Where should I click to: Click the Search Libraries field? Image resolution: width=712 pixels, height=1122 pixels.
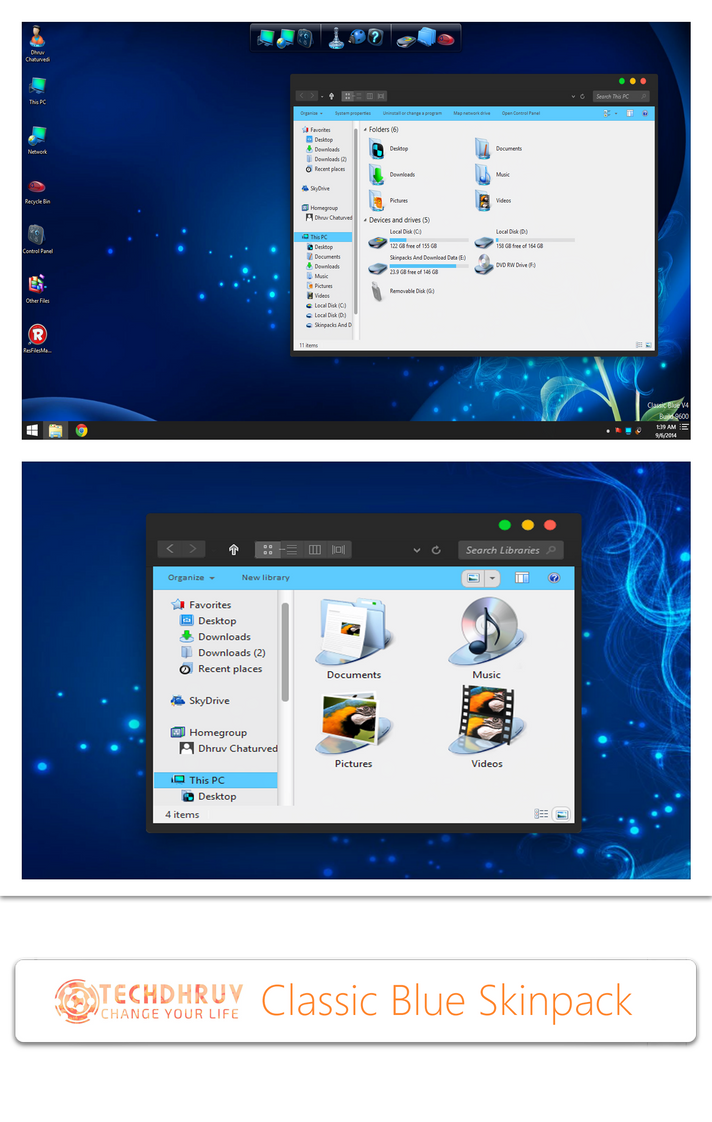(510, 550)
